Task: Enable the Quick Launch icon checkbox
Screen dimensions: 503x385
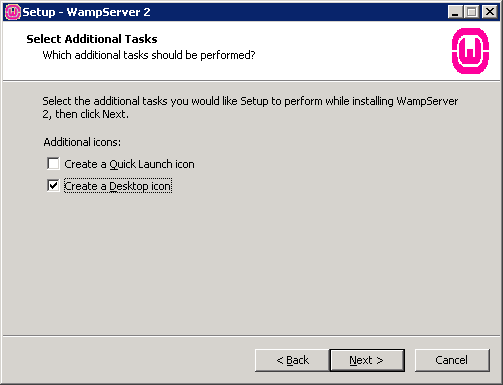Action: pos(53,164)
